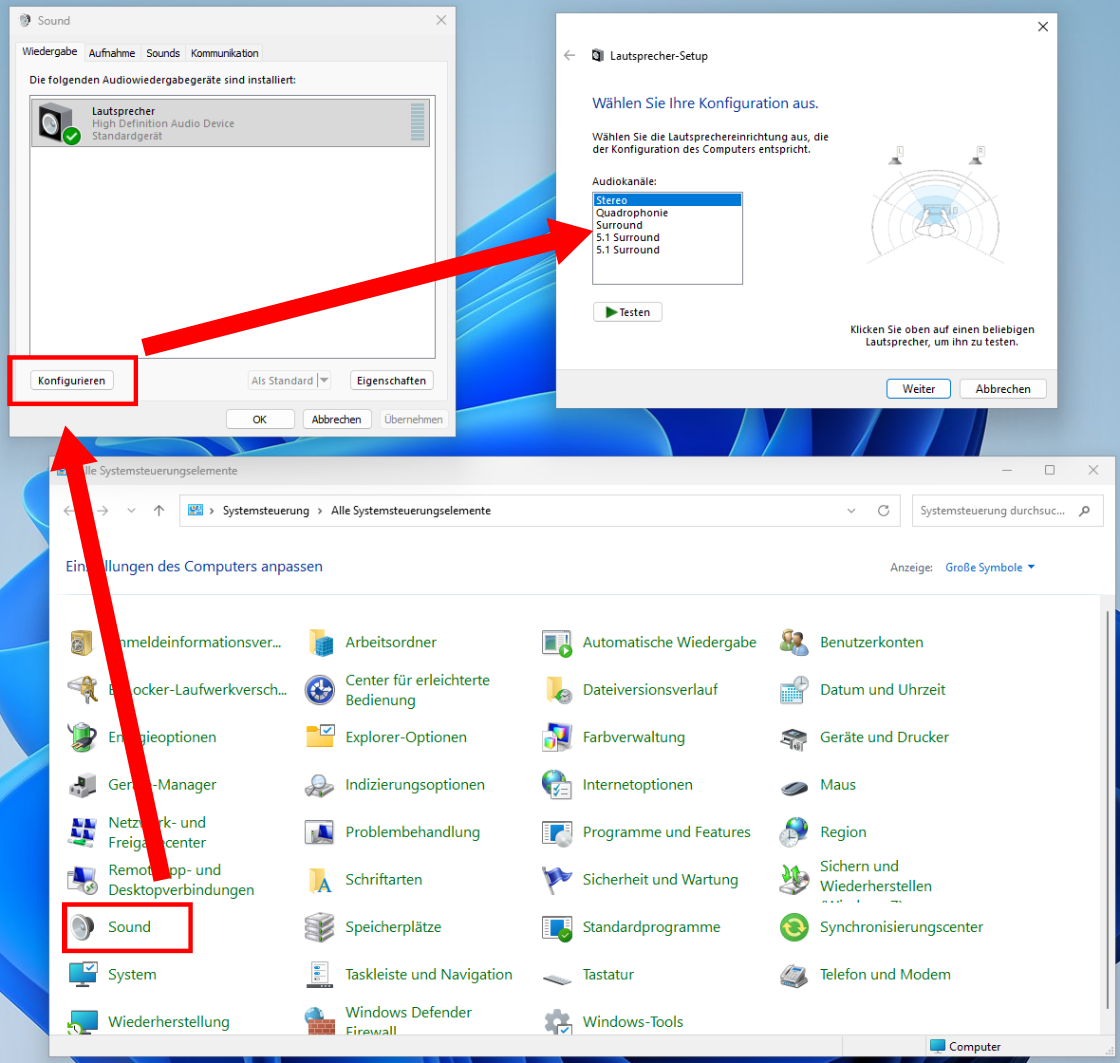Viewport: 1120px width, 1063px height.
Task: Open the Als Standard dropdown arrow
Action: (x=324, y=381)
